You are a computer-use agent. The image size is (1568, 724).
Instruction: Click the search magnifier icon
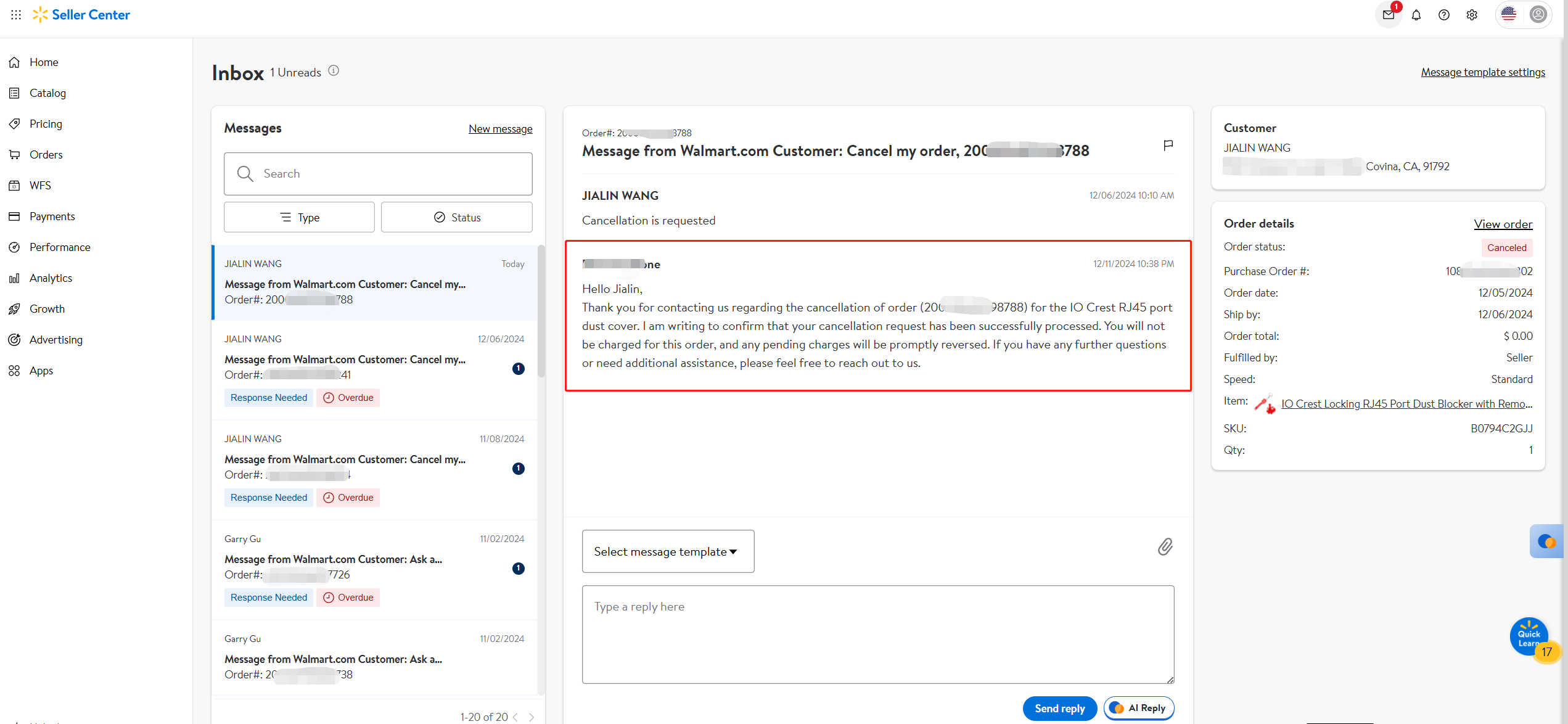(245, 174)
